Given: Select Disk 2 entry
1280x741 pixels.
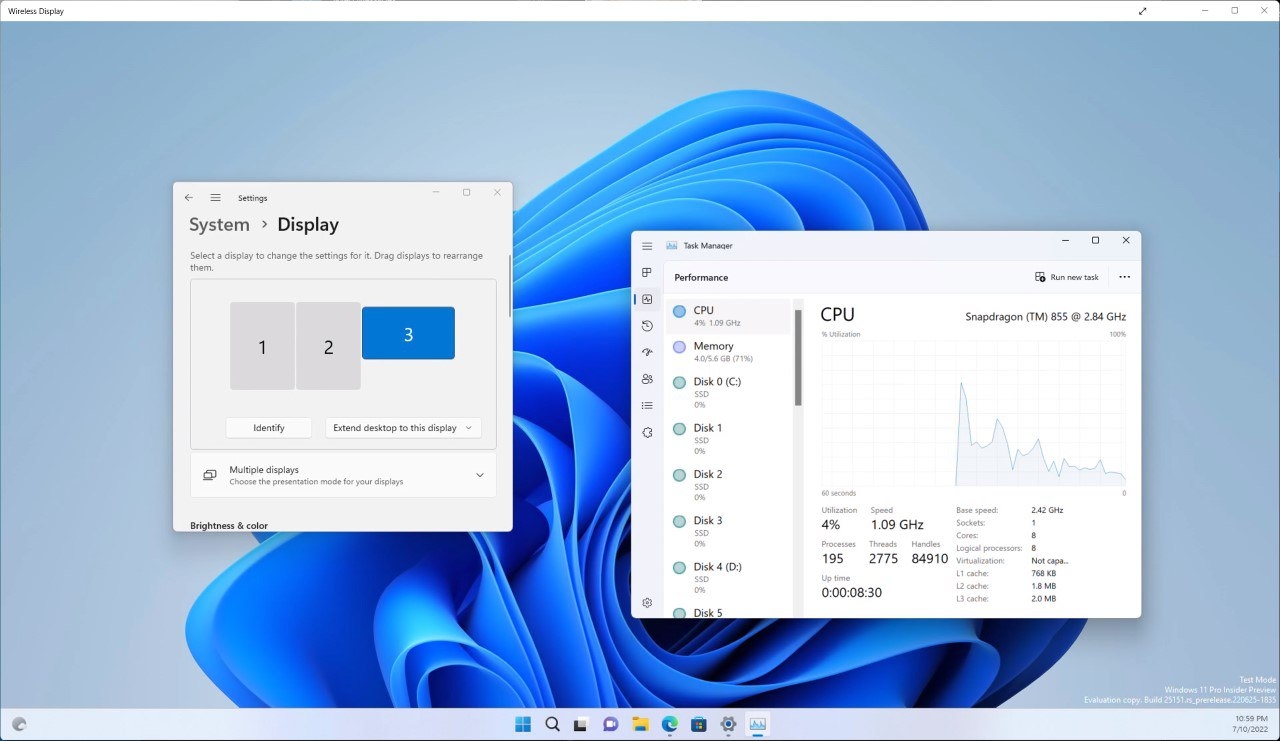Looking at the screenshot, I should pos(730,486).
